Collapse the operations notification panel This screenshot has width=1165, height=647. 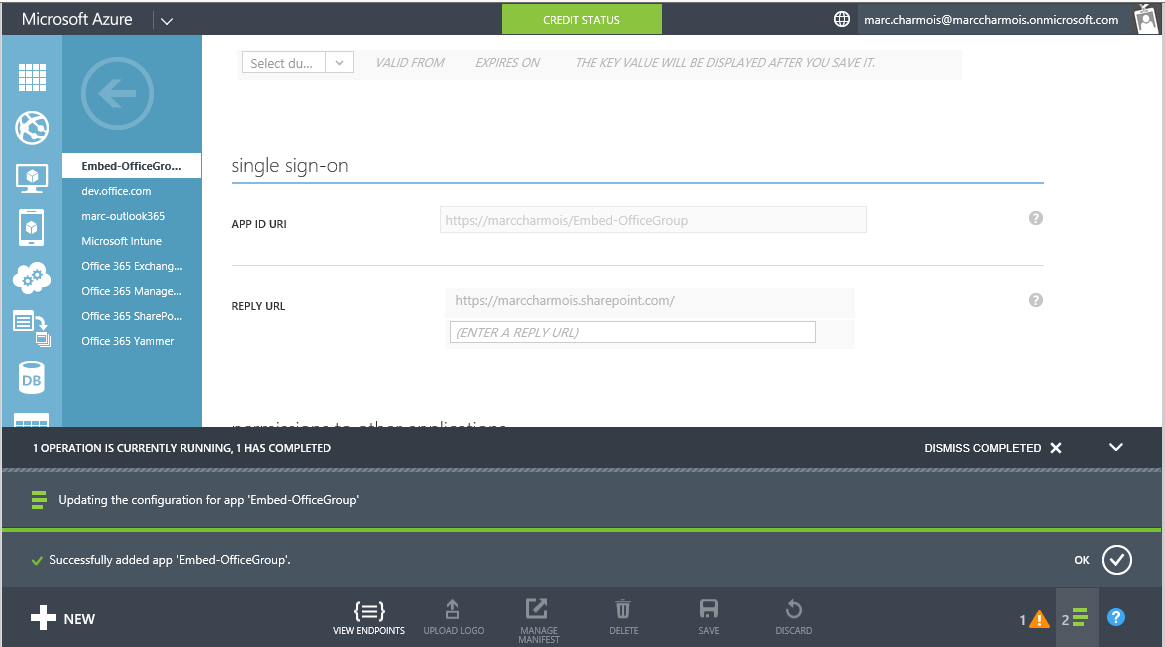coord(1116,447)
